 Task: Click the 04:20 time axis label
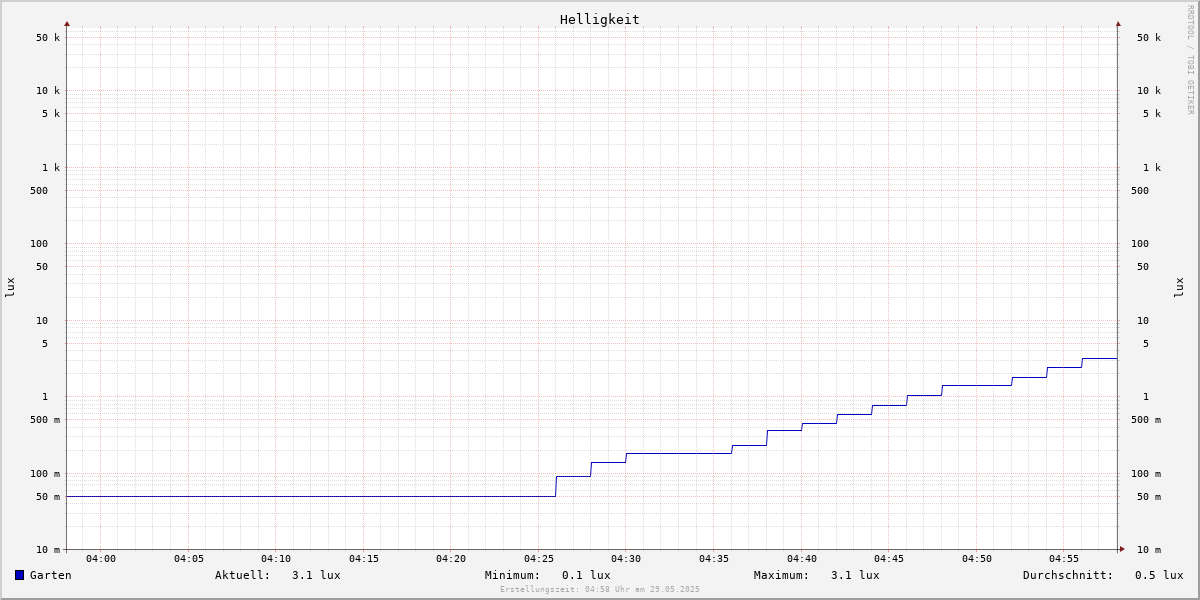451,559
